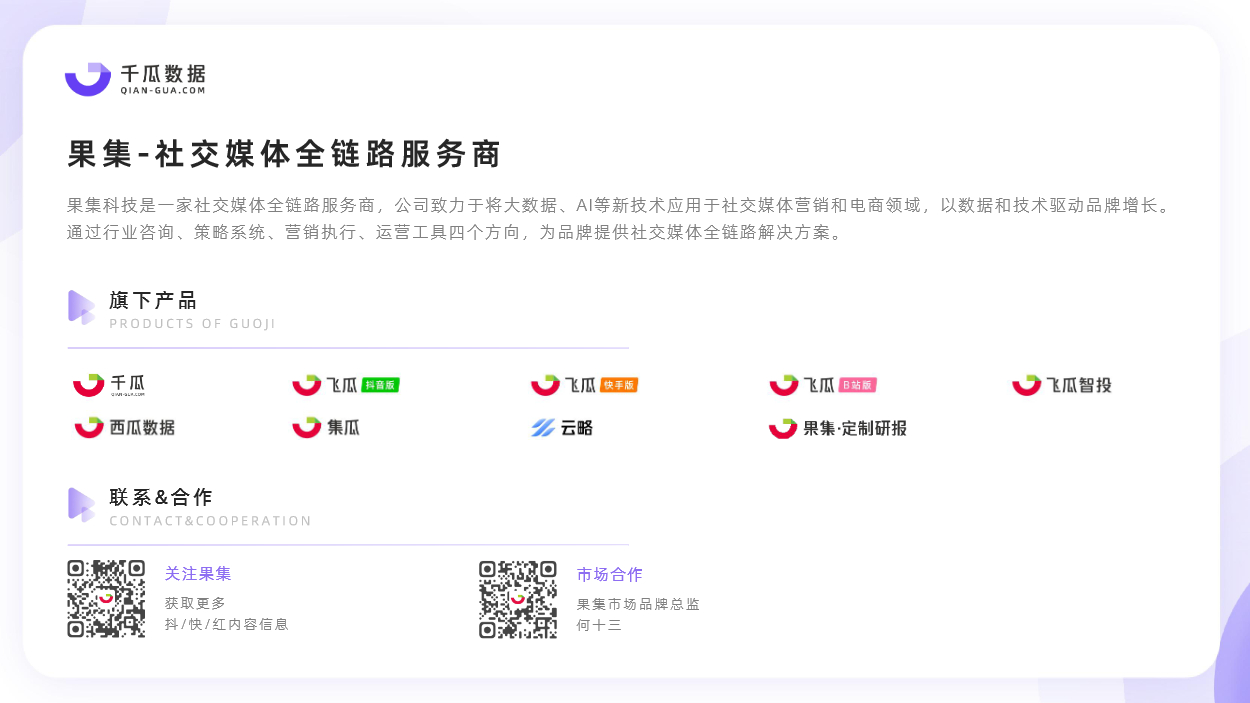
Task: Click the 市场合作 purple link text
Action: pyautogui.click(x=610, y=575)
